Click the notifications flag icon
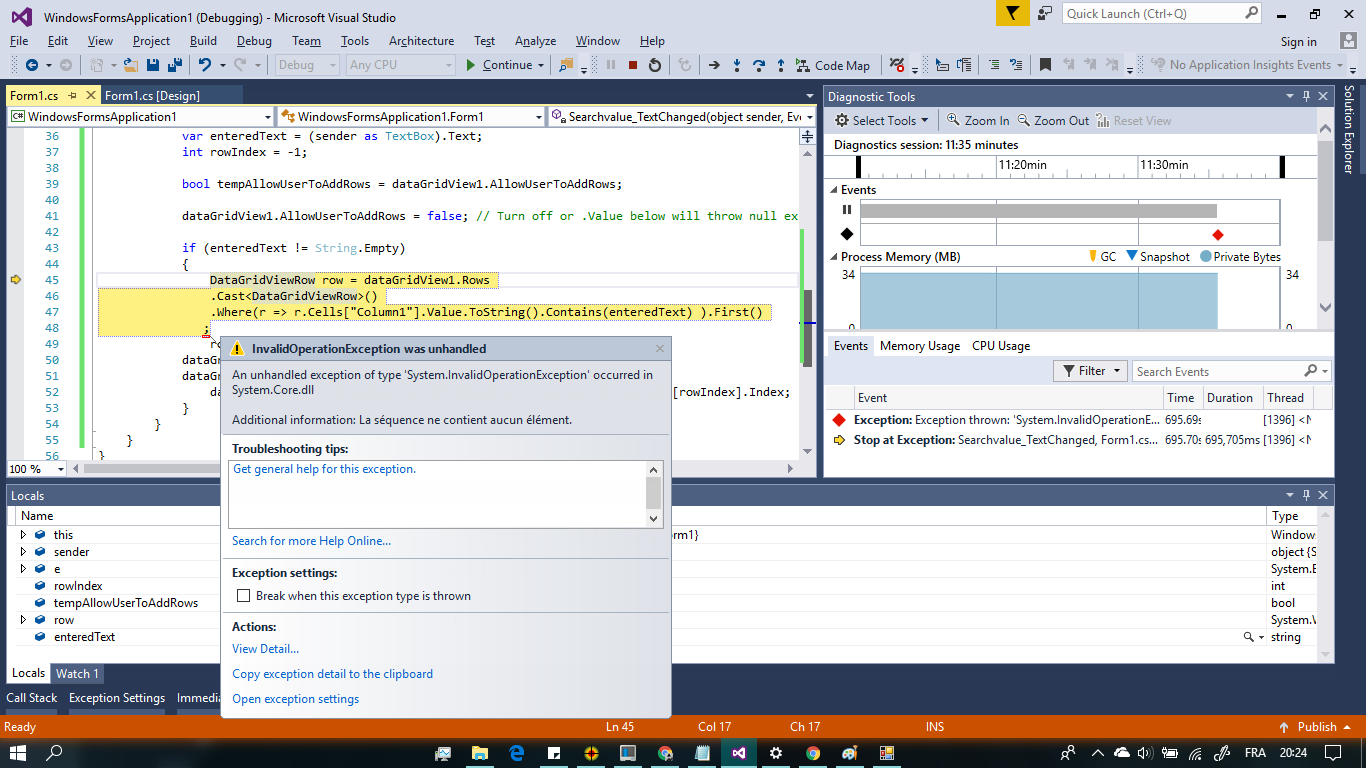 tap(1013, 13)
